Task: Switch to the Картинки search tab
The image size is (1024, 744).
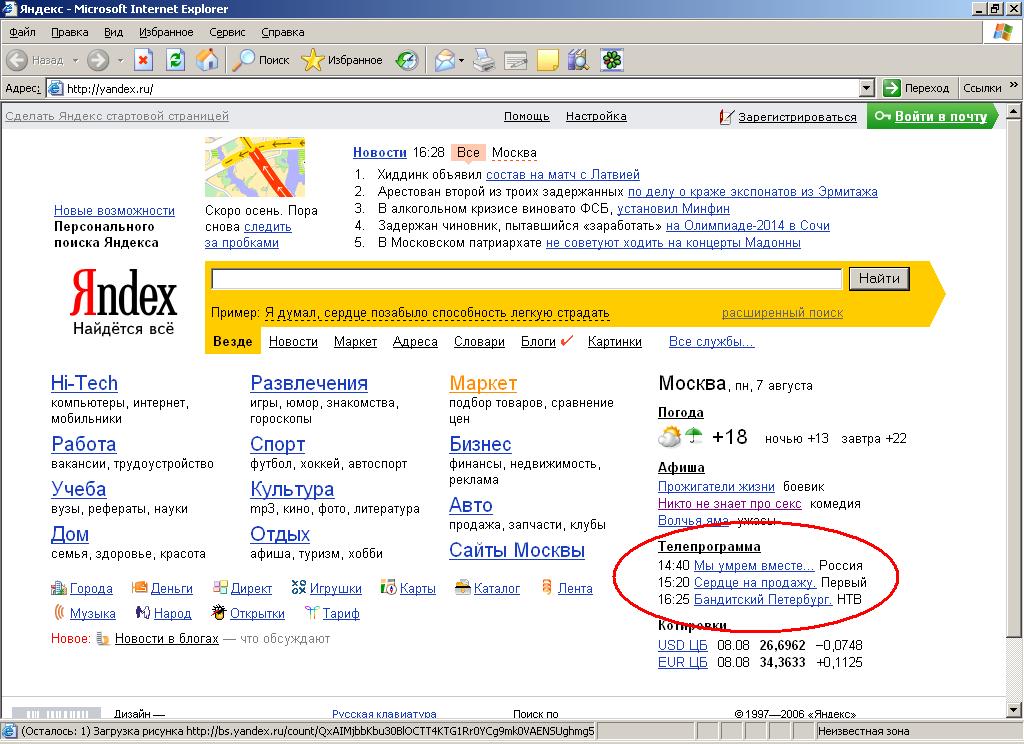Action: click(x=614, y=341)
